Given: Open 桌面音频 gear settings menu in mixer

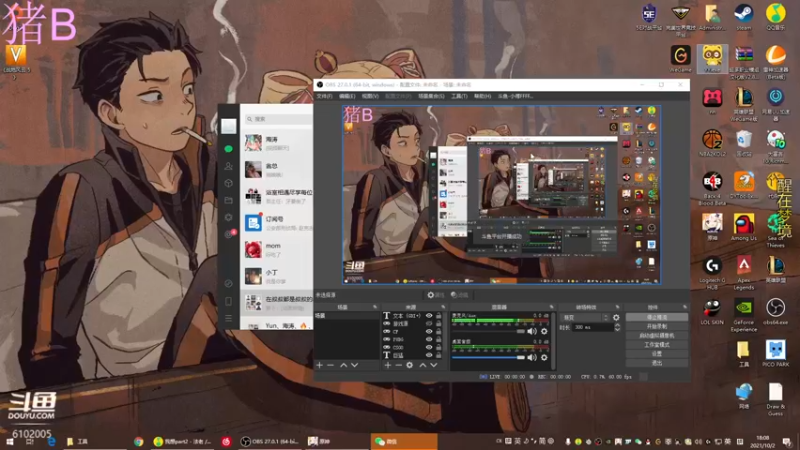Looking at the screenshot, I should tap(544, 357).
